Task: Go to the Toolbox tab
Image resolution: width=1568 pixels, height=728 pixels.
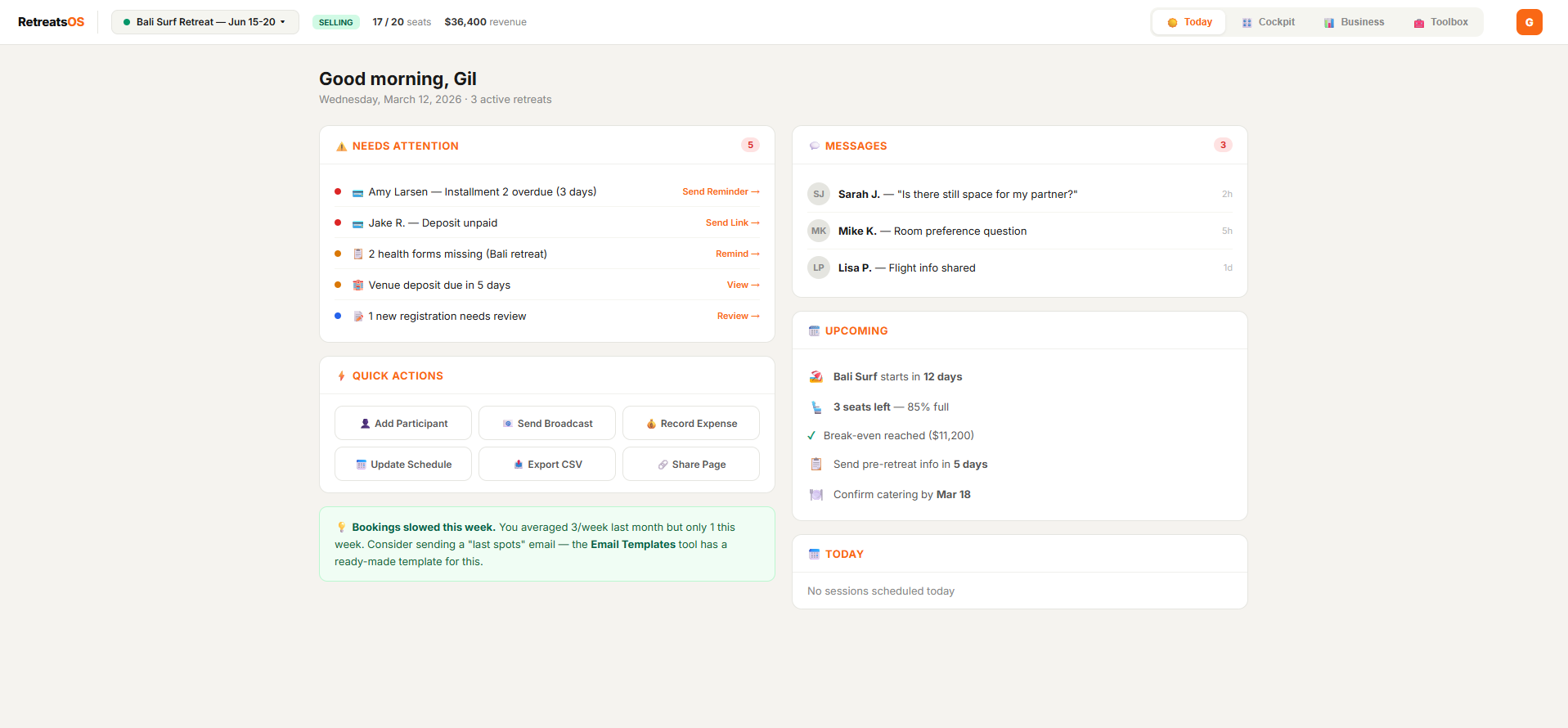Action: point(1440,22)
